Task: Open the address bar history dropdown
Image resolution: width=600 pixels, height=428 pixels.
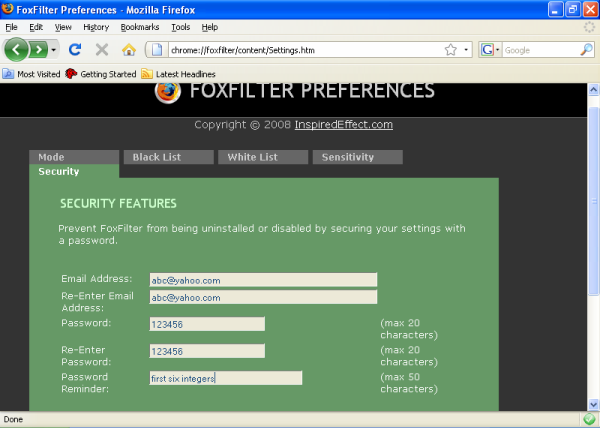Action: click(x=466, y=50)
